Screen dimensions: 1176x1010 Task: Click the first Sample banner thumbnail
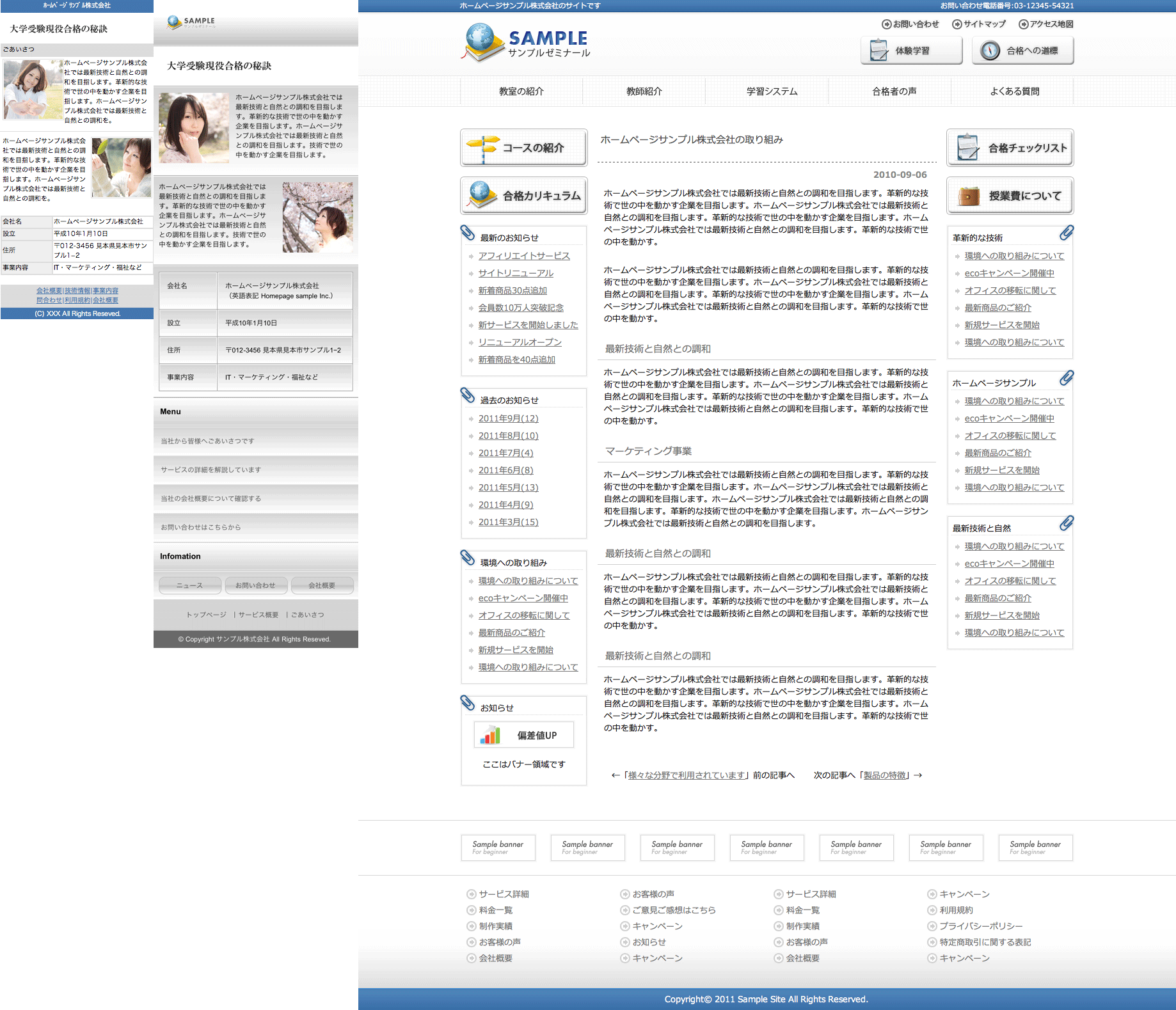(x=498, y=848)
